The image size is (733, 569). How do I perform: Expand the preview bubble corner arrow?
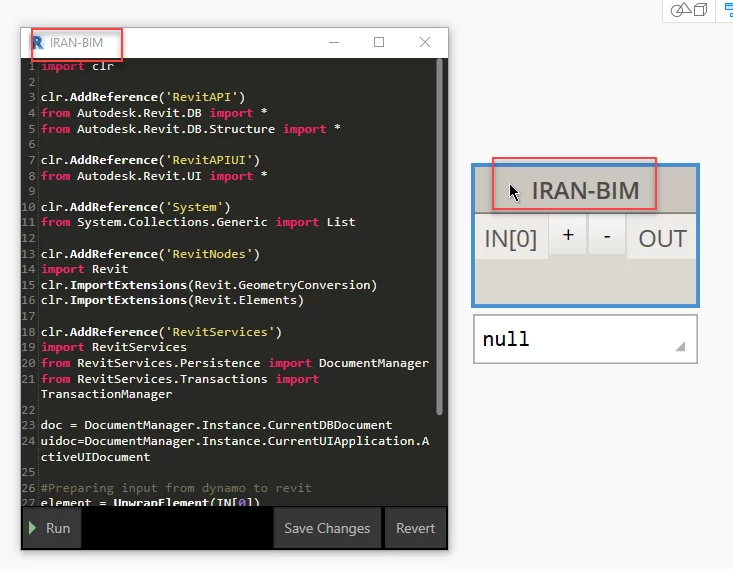tap(681, 347)
